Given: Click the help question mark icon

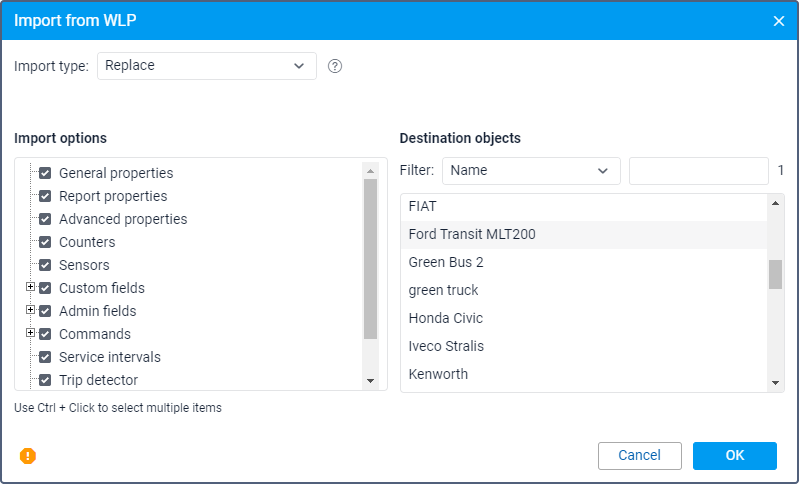Looking at the screenshot, I should 335,66.
